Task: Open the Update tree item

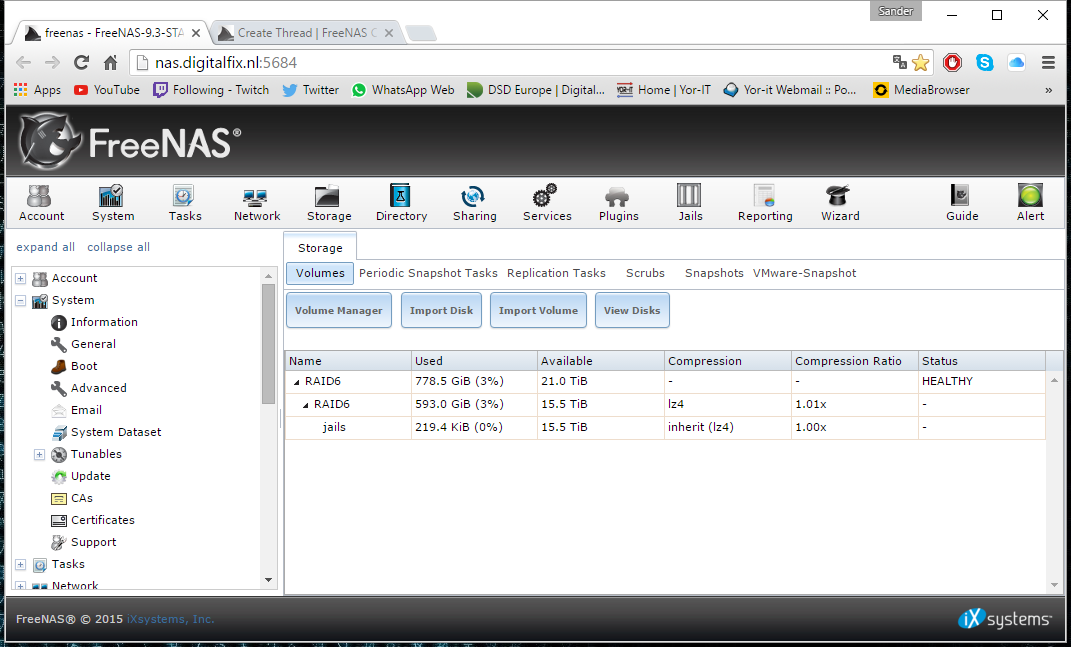Action: [90, 476]
